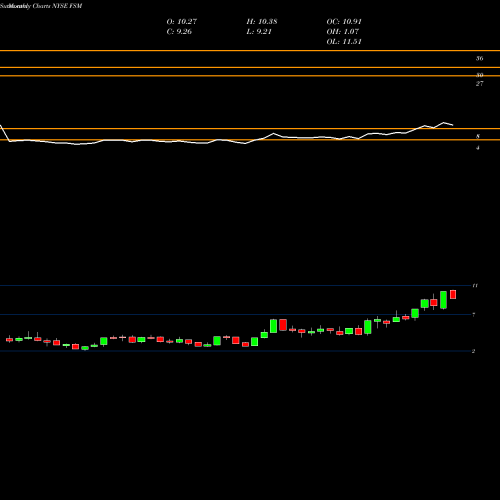Viewport: 500px width, 500px height.
Task: Select the high value 'H: 10.38'
Action: (x=262, y=22)
